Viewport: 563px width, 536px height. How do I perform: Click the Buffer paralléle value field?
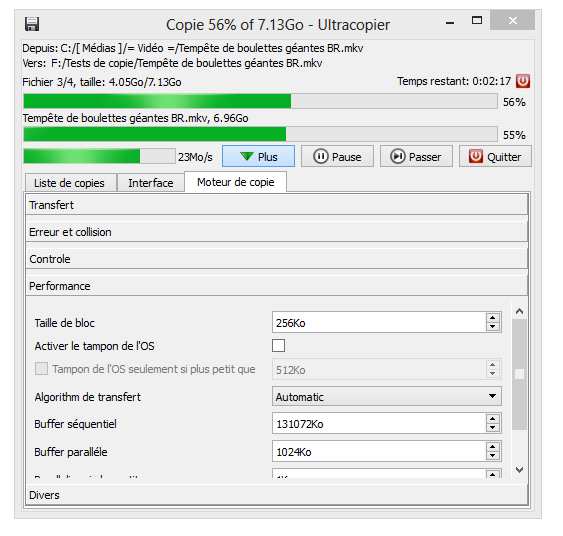(x=379, y=451)
